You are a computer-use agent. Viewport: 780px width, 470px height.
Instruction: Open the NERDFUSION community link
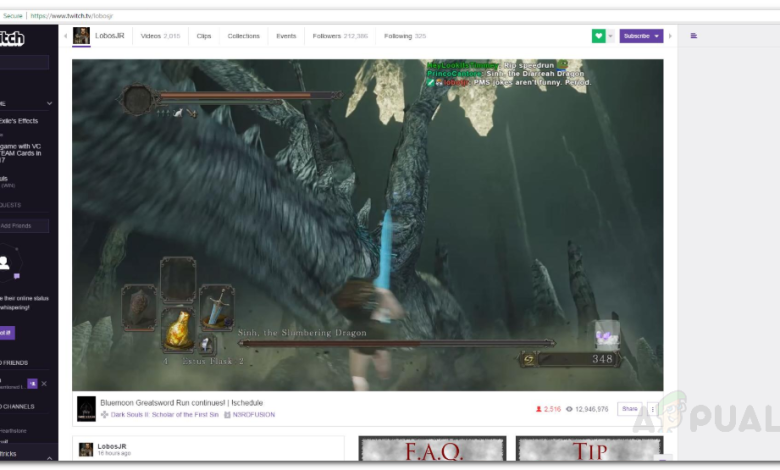tap(254, 414)
